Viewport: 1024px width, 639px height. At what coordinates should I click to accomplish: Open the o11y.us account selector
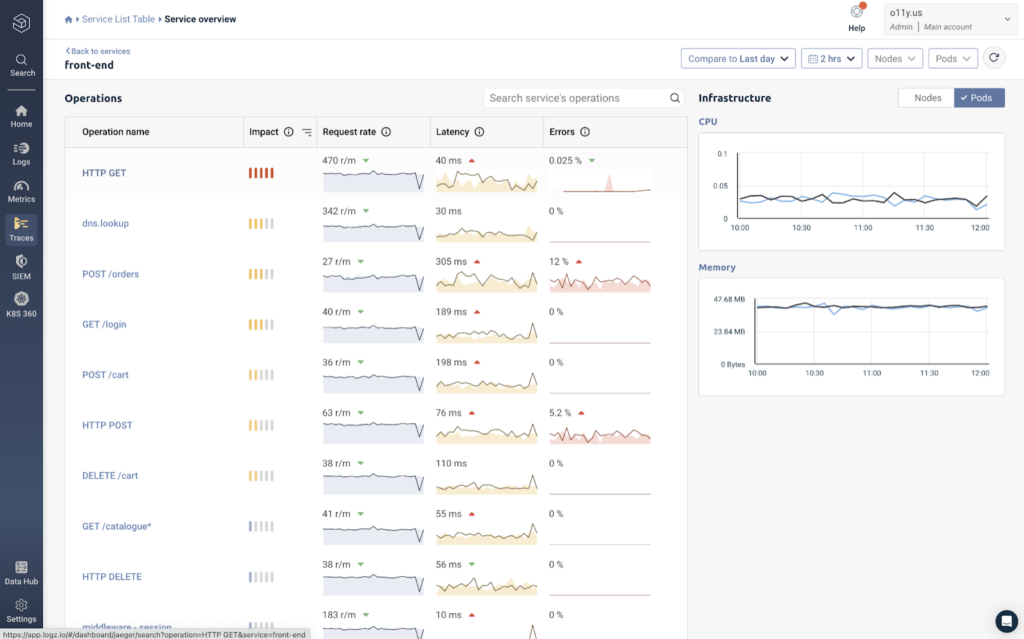[950, 19]
